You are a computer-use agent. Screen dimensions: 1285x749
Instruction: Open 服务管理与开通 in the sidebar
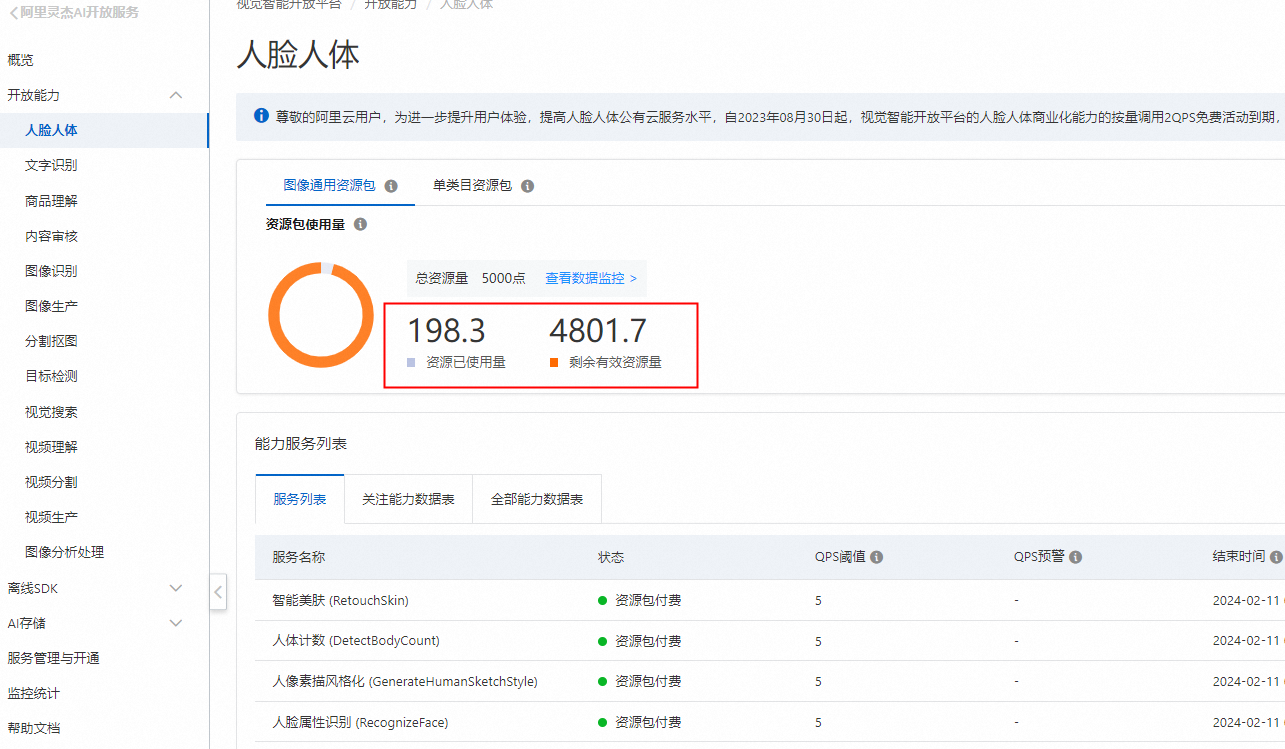coord(53,658)
